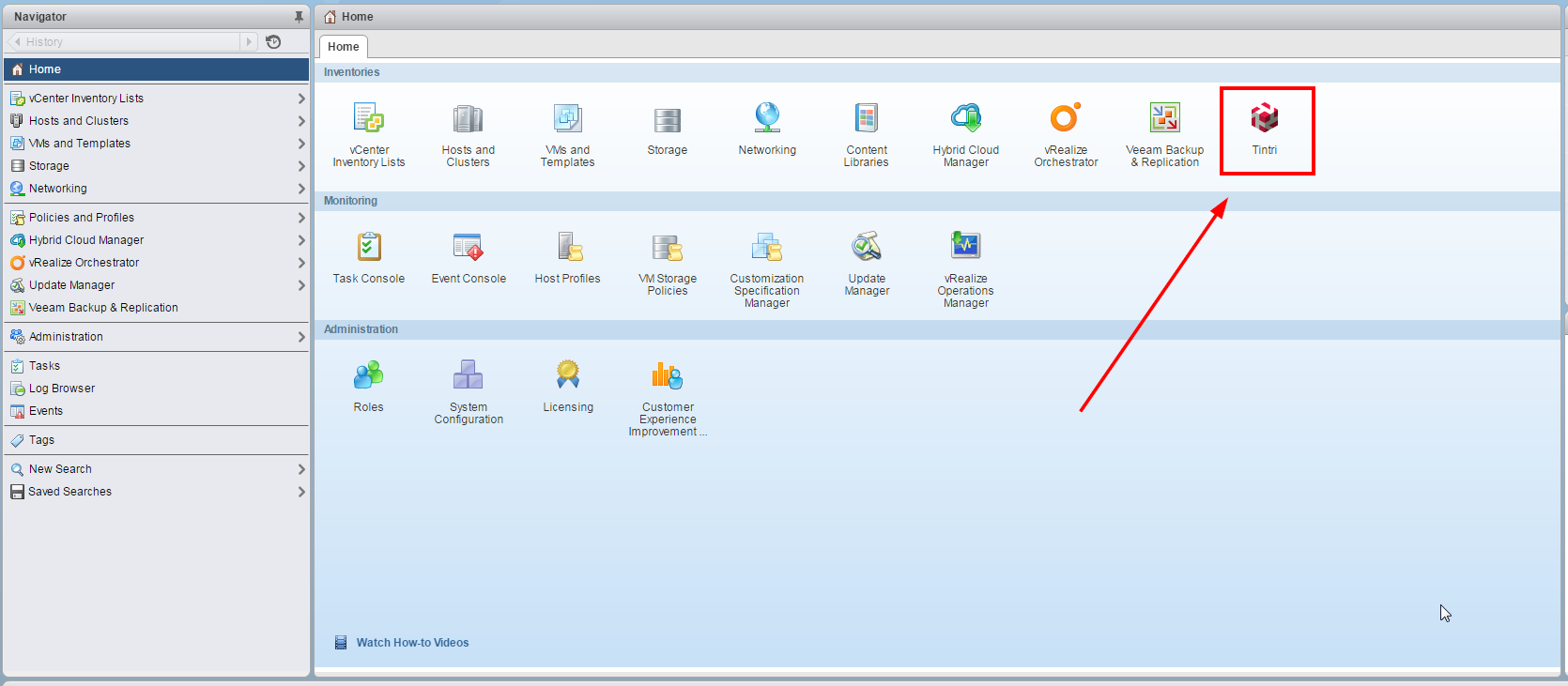
Task: Expand Storage chevron in Navigator
Action: click(301, 166)
